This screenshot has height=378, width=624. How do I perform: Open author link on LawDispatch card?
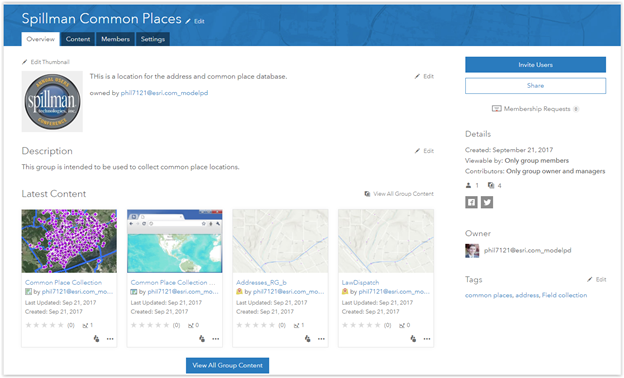[x=394, y=292]
